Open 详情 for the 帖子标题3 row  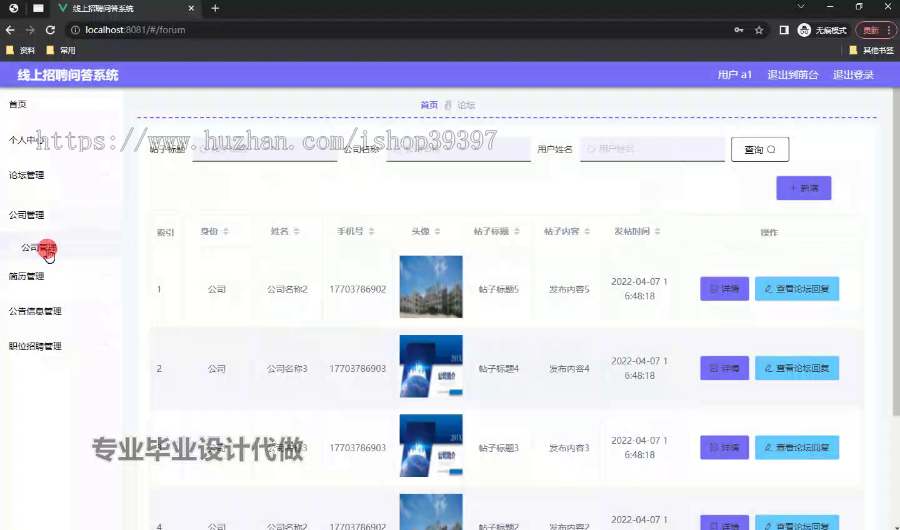point(724,447)
